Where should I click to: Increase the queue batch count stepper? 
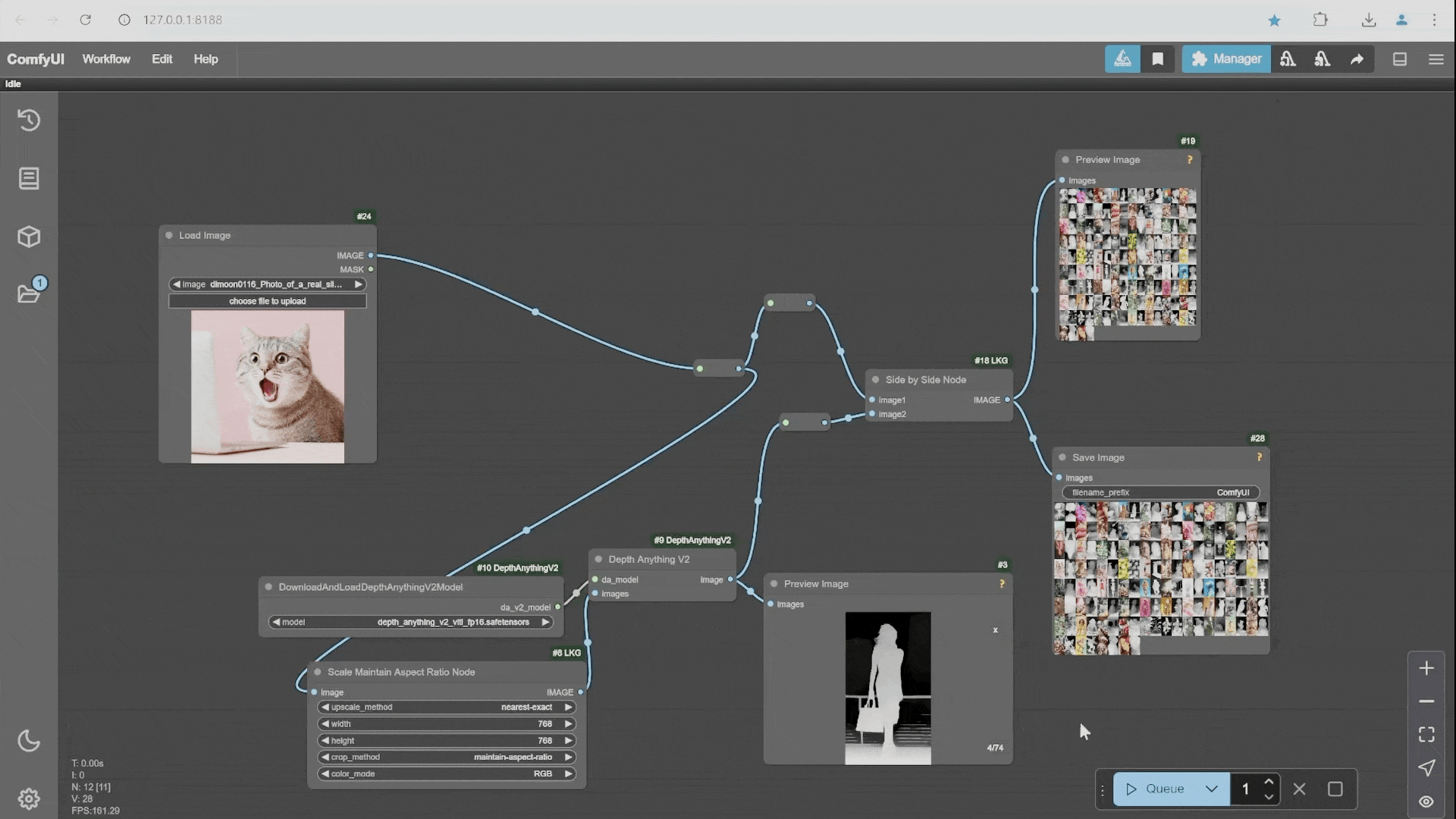point(1269,782)
